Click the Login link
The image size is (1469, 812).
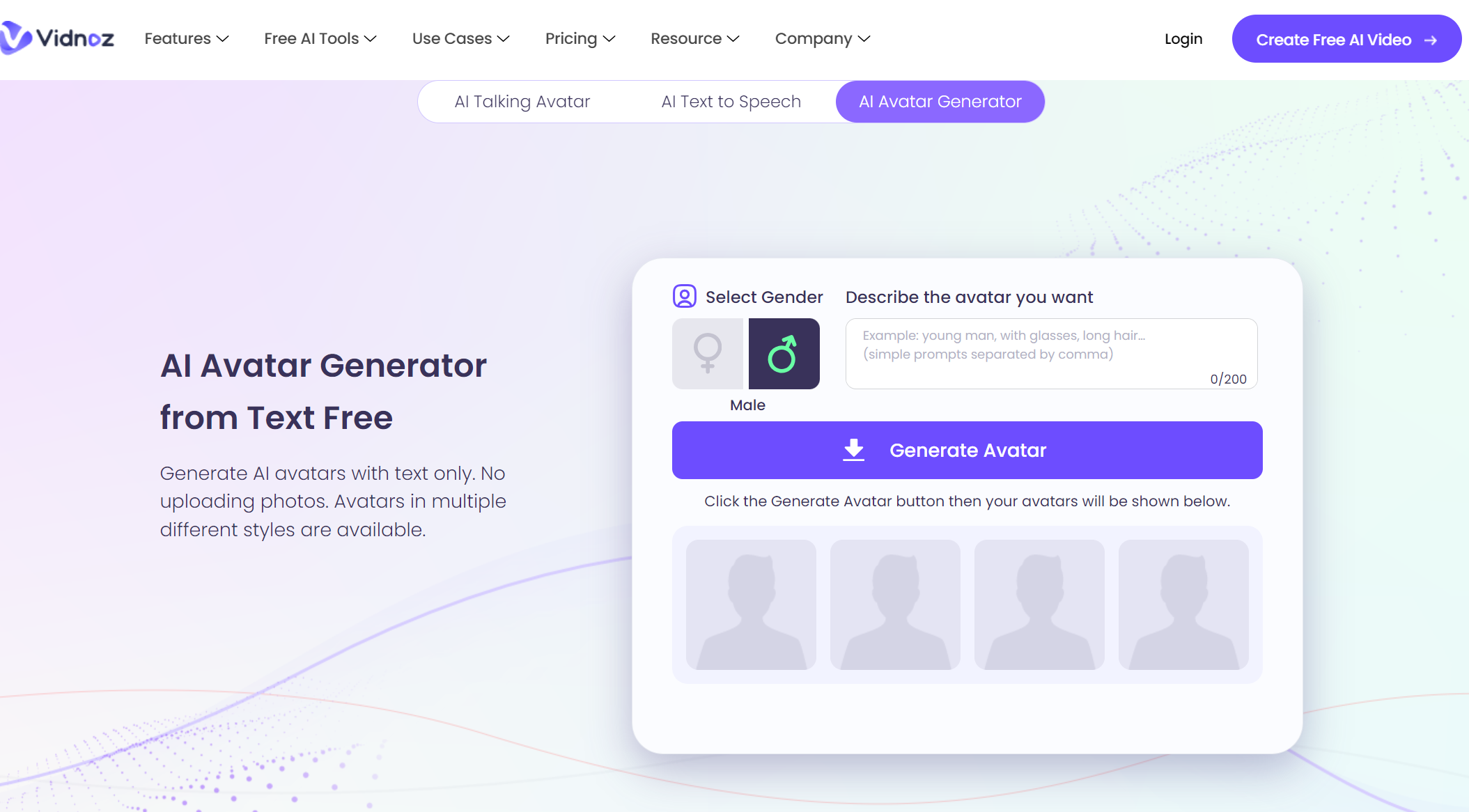click(1183, 39)
